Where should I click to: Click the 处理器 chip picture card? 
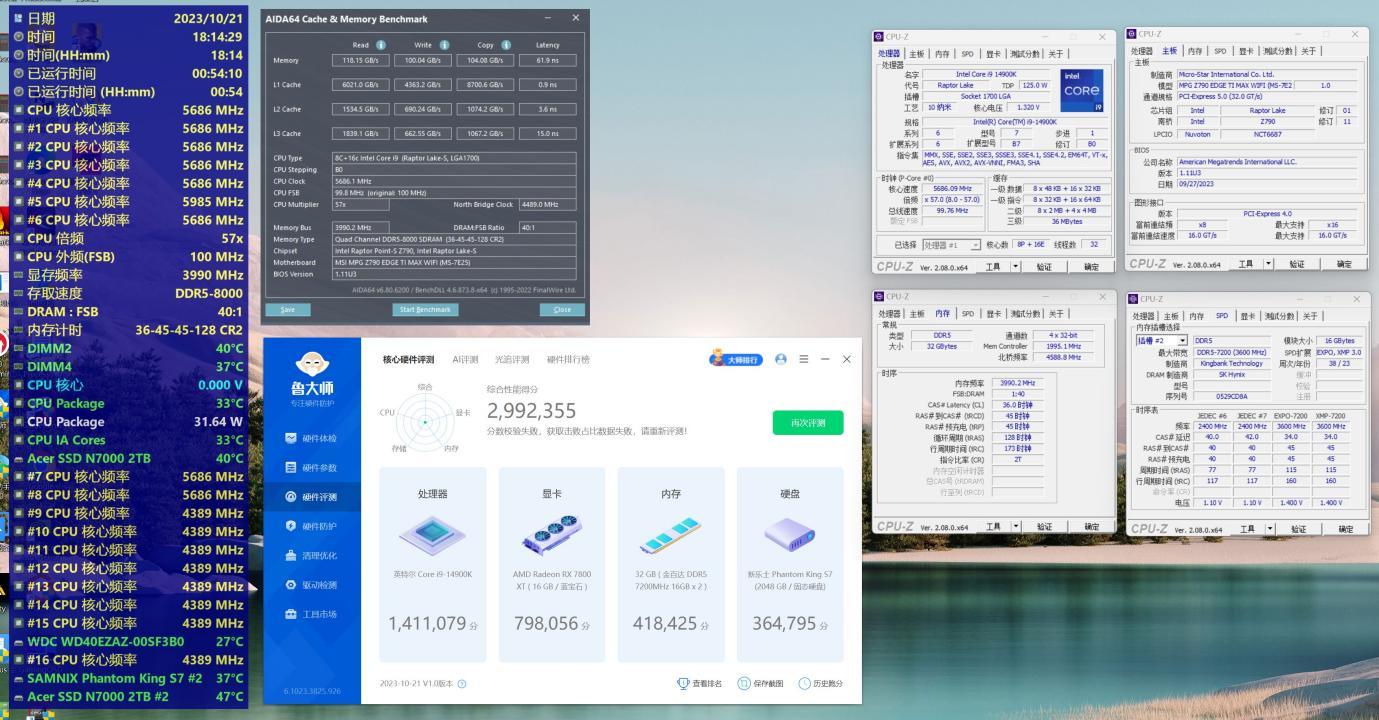click(433, 535)
